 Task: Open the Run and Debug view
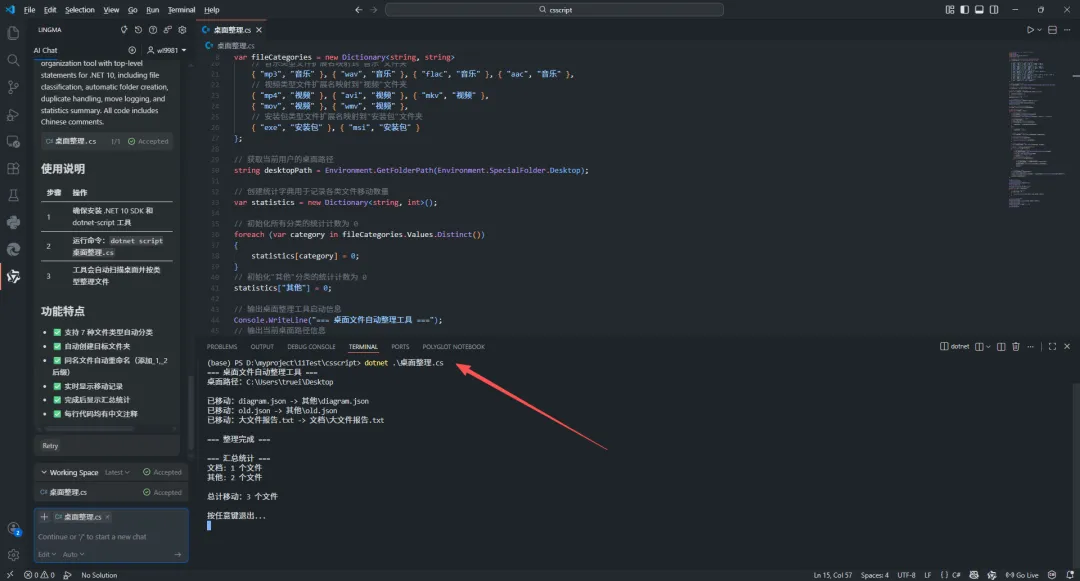[13, 115]
